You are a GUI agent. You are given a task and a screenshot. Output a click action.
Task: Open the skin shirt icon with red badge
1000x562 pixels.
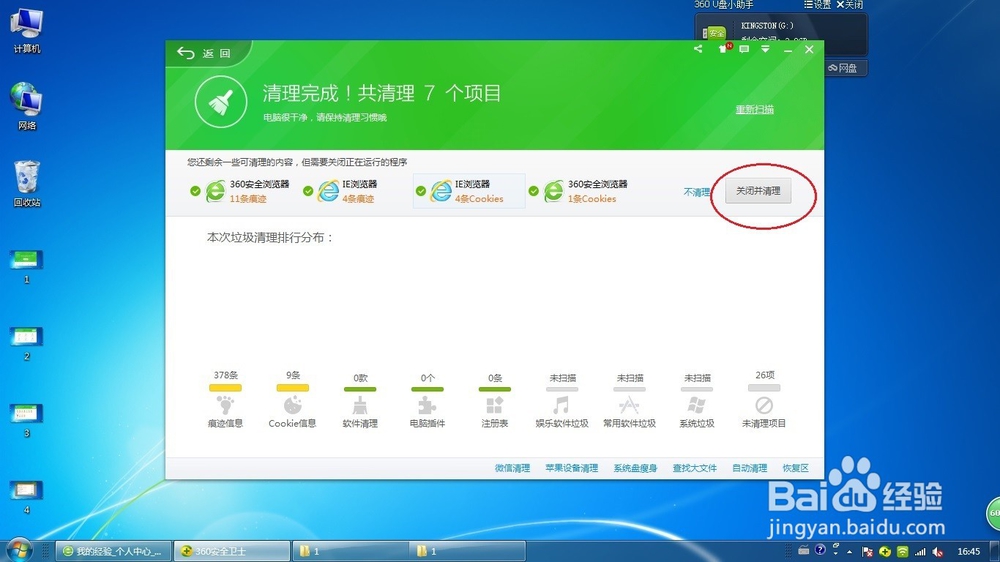click(x=724, y=48)
